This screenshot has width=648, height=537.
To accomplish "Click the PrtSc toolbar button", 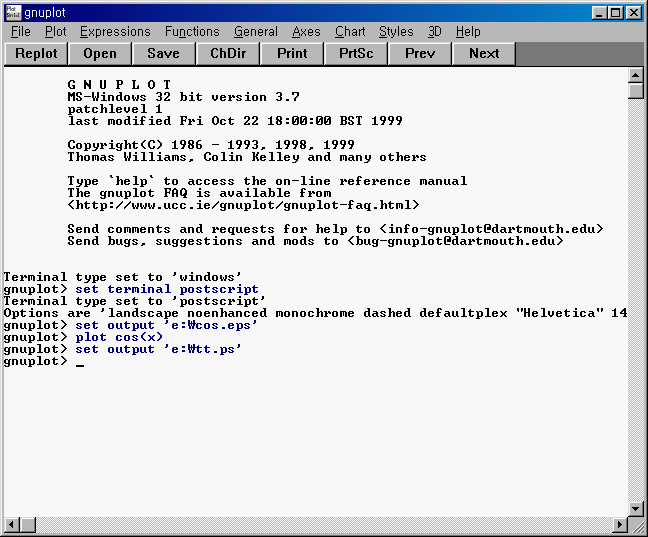I will click(356, 54).
